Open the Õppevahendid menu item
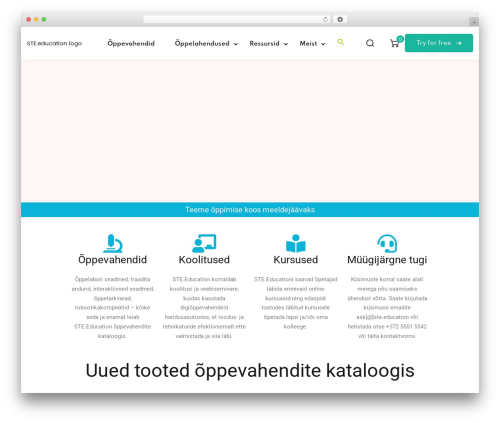500x423 pixels. [131, 44]
